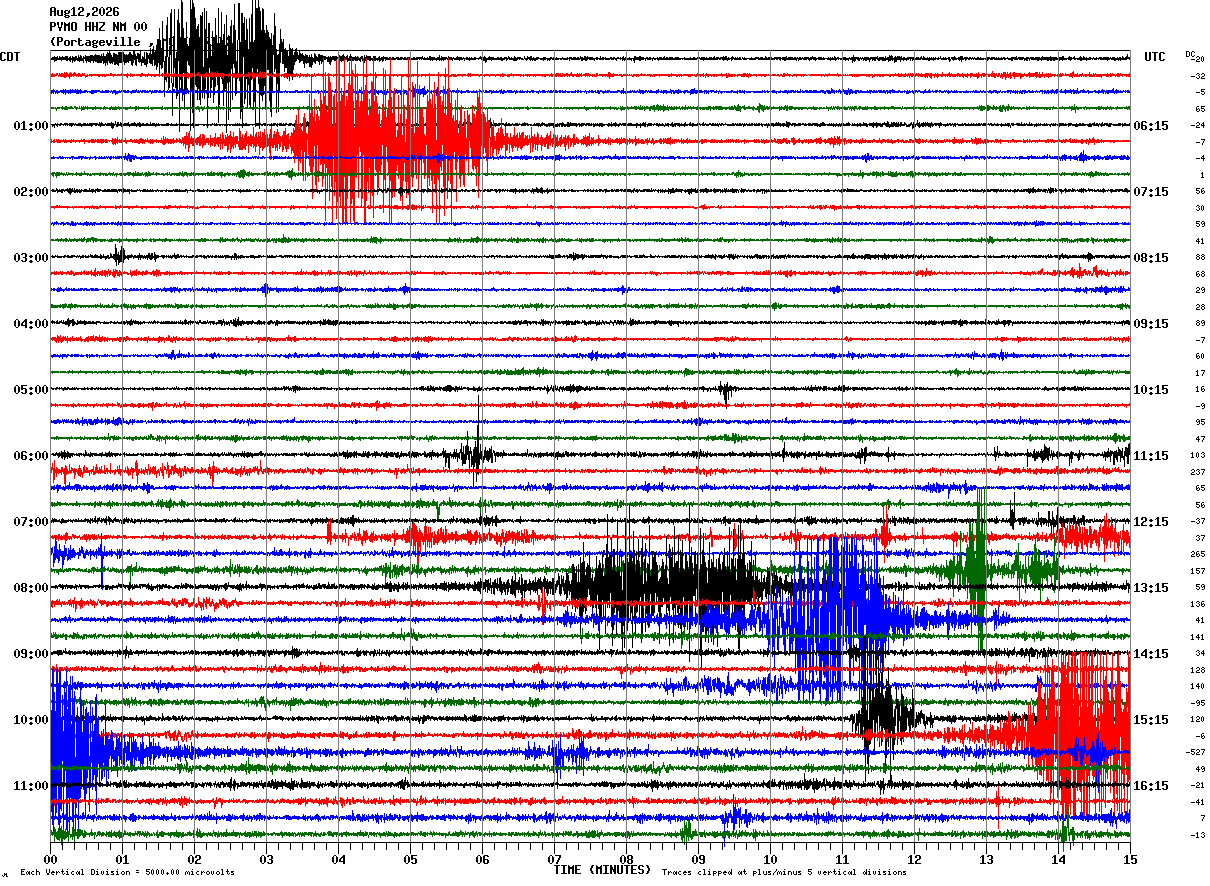Click the DC offset value -13
Image resolution: width=1210 pixels, height=886 pixels.
click(1198, 835)
